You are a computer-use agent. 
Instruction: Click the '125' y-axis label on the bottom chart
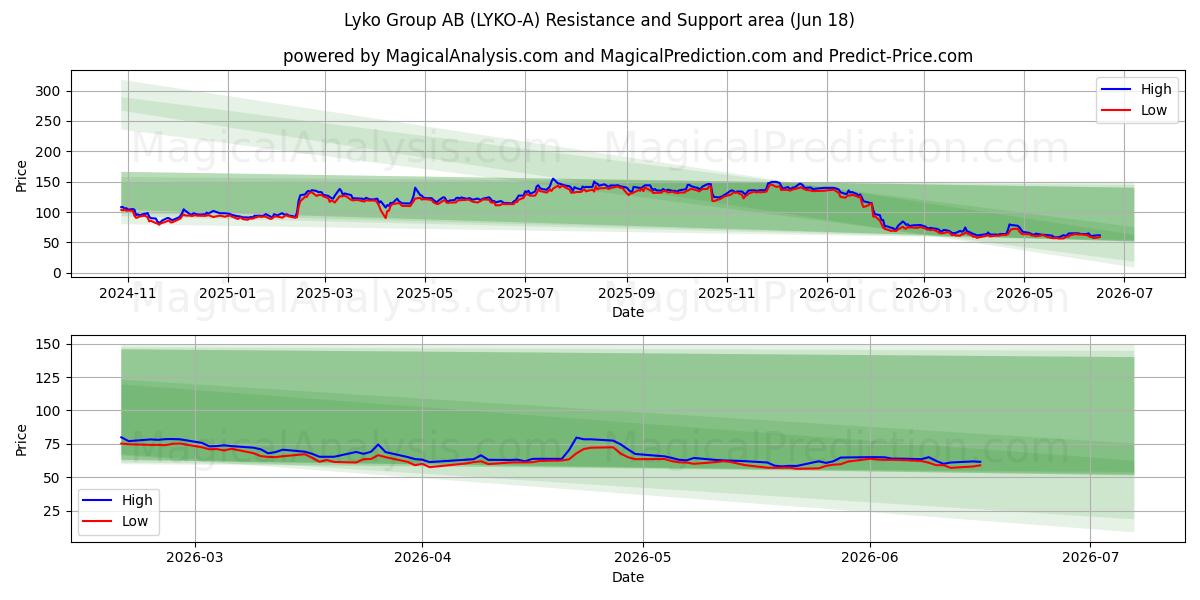(x=49, y=377)
